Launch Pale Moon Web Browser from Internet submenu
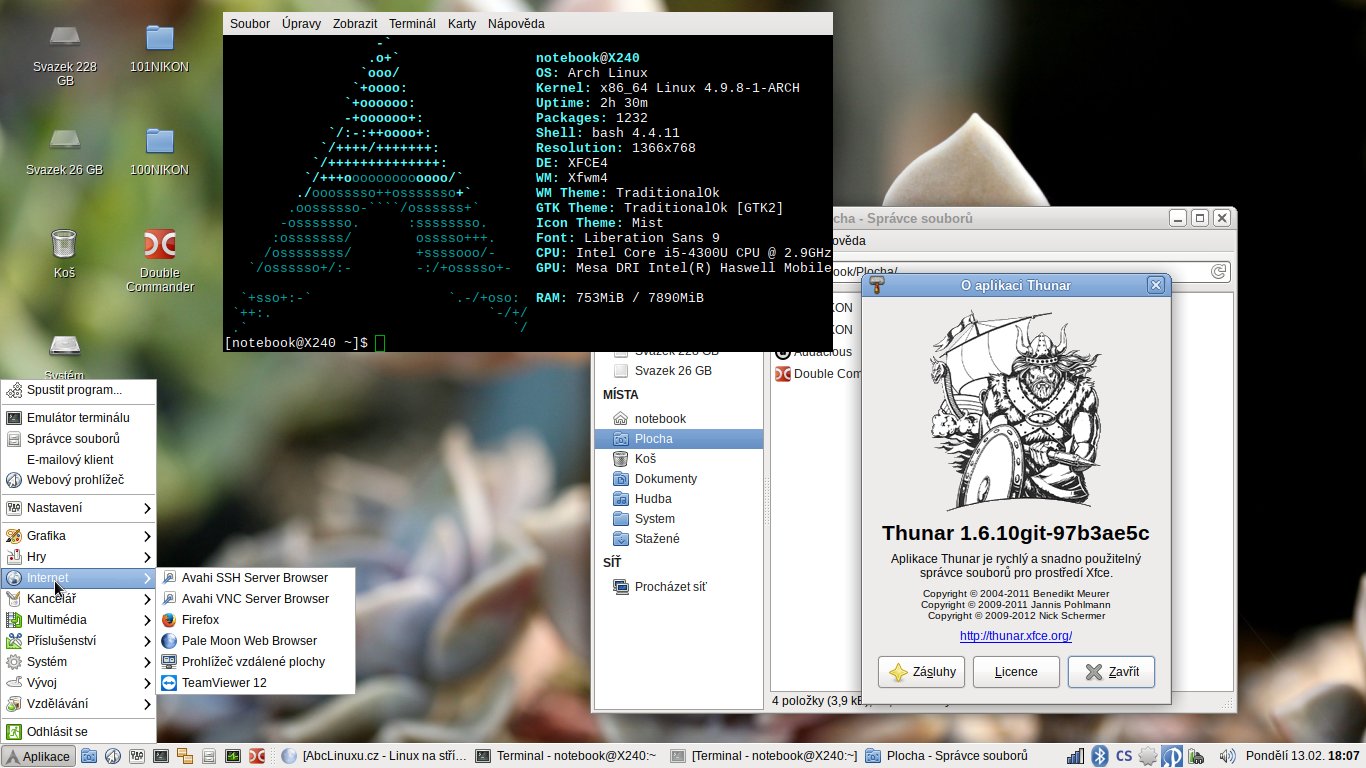The width and height of the screenshot is (1366, 768). (256, 641)
